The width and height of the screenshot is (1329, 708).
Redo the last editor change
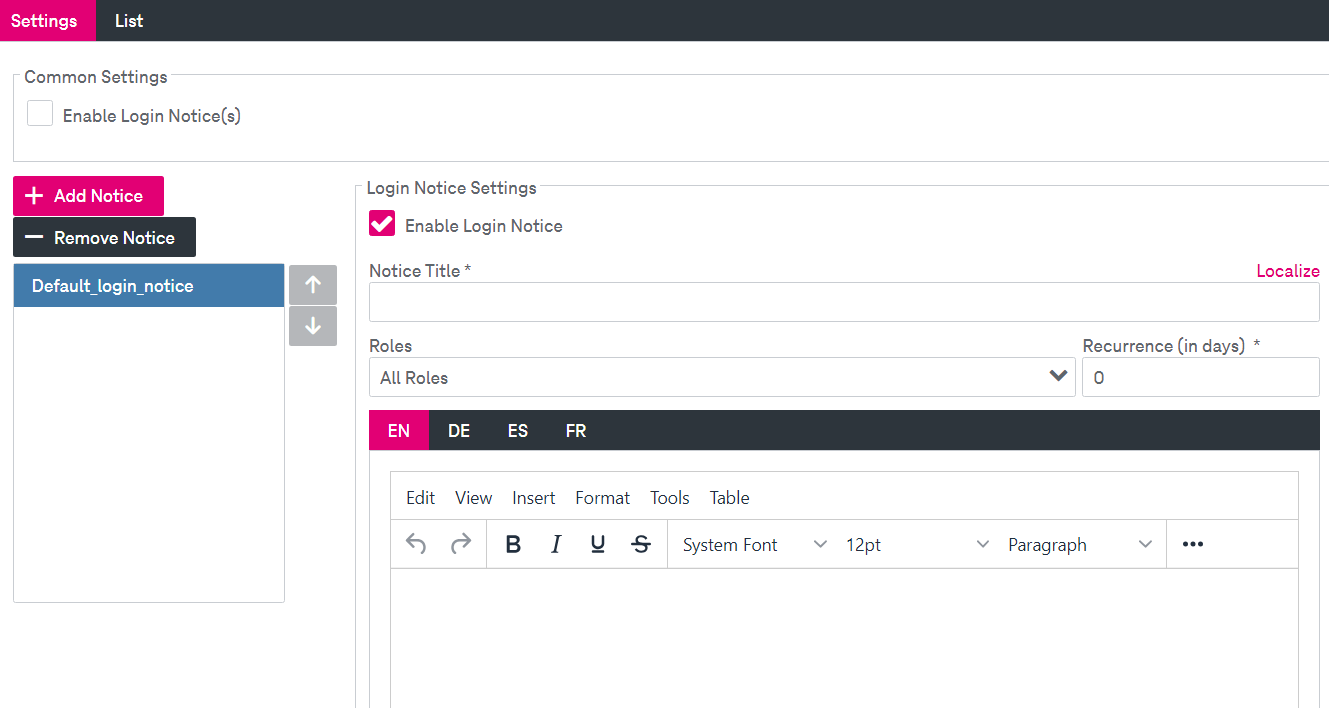click(x=461, y=545)
